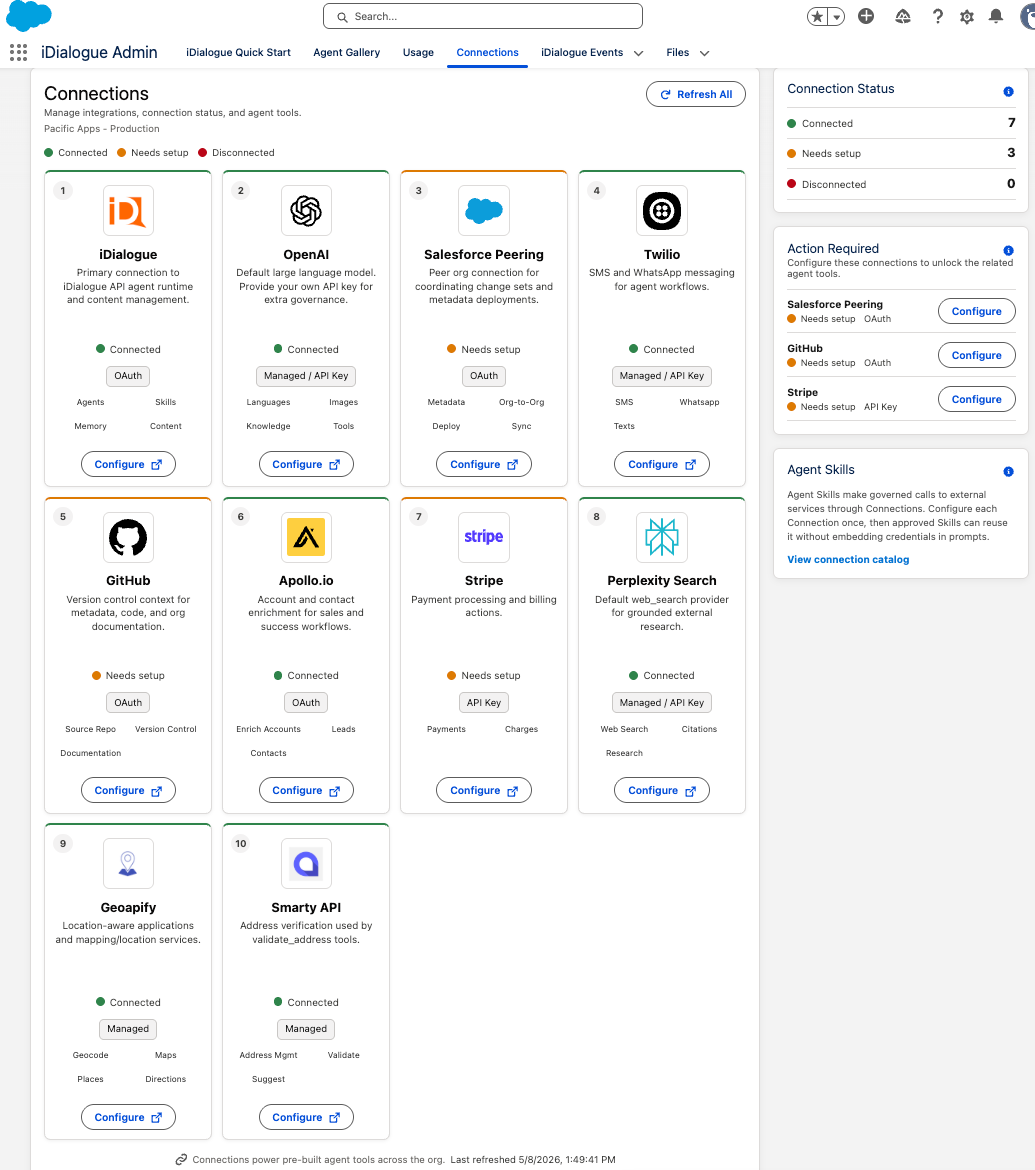Expand the Files dropdown chevron
Viewport: 1035px width, 1170px height.
point(704,53)
